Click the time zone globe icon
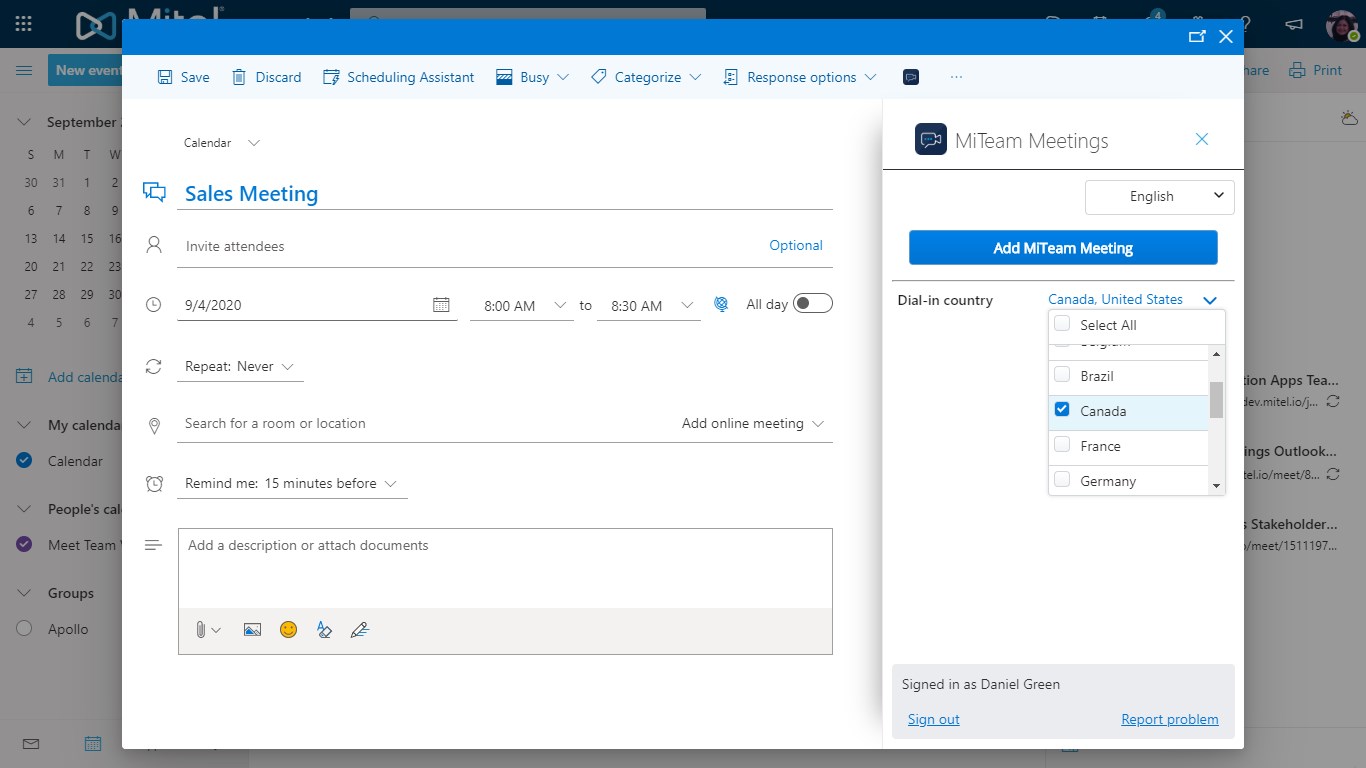The image size is (1366, 768). click(720, 304)
